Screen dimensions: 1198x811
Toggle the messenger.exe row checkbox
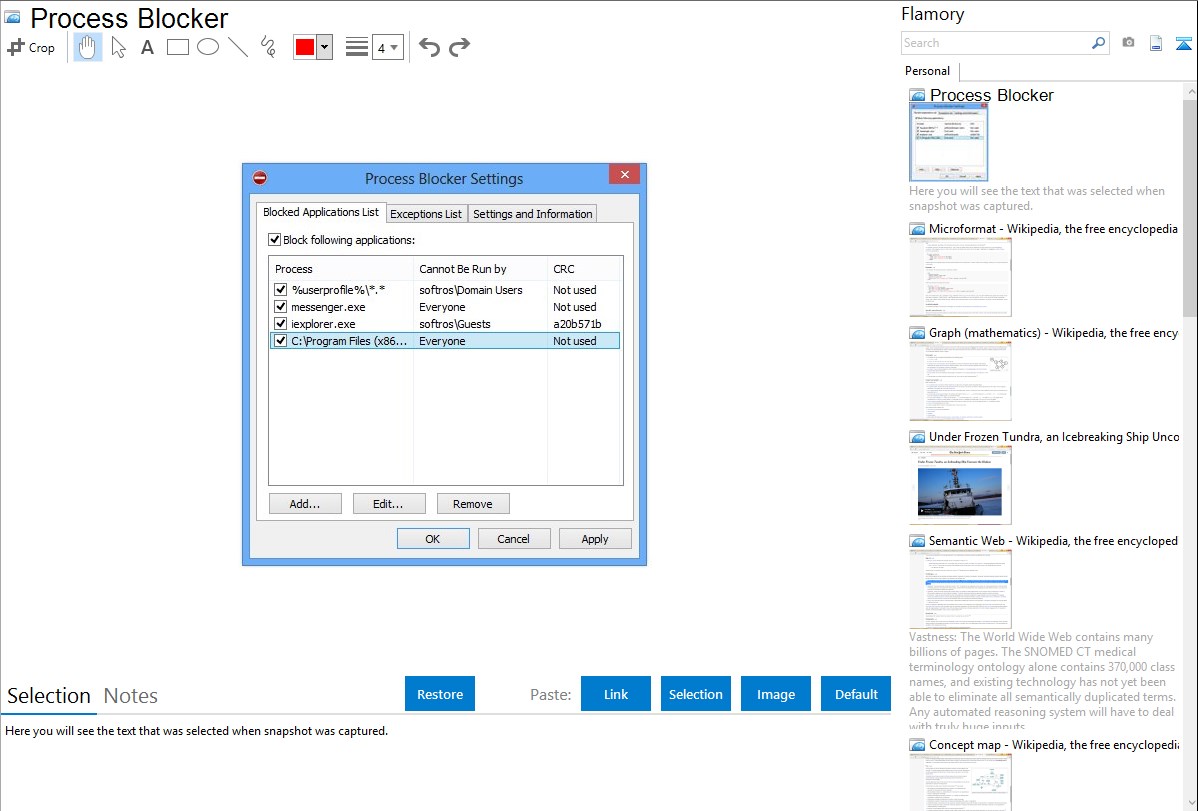[280, 307]
